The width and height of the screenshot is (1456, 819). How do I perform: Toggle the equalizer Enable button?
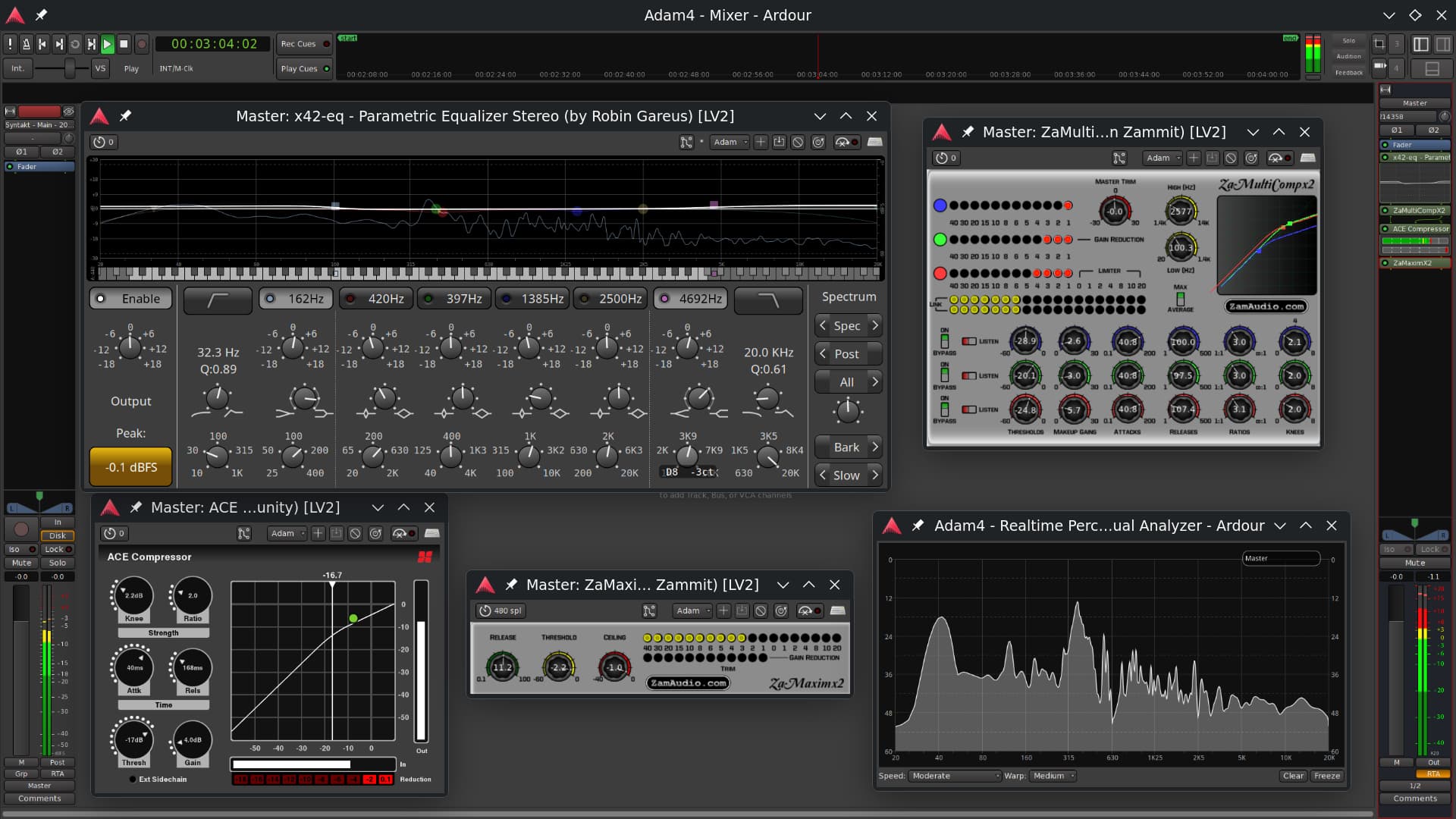coord(130,299)
